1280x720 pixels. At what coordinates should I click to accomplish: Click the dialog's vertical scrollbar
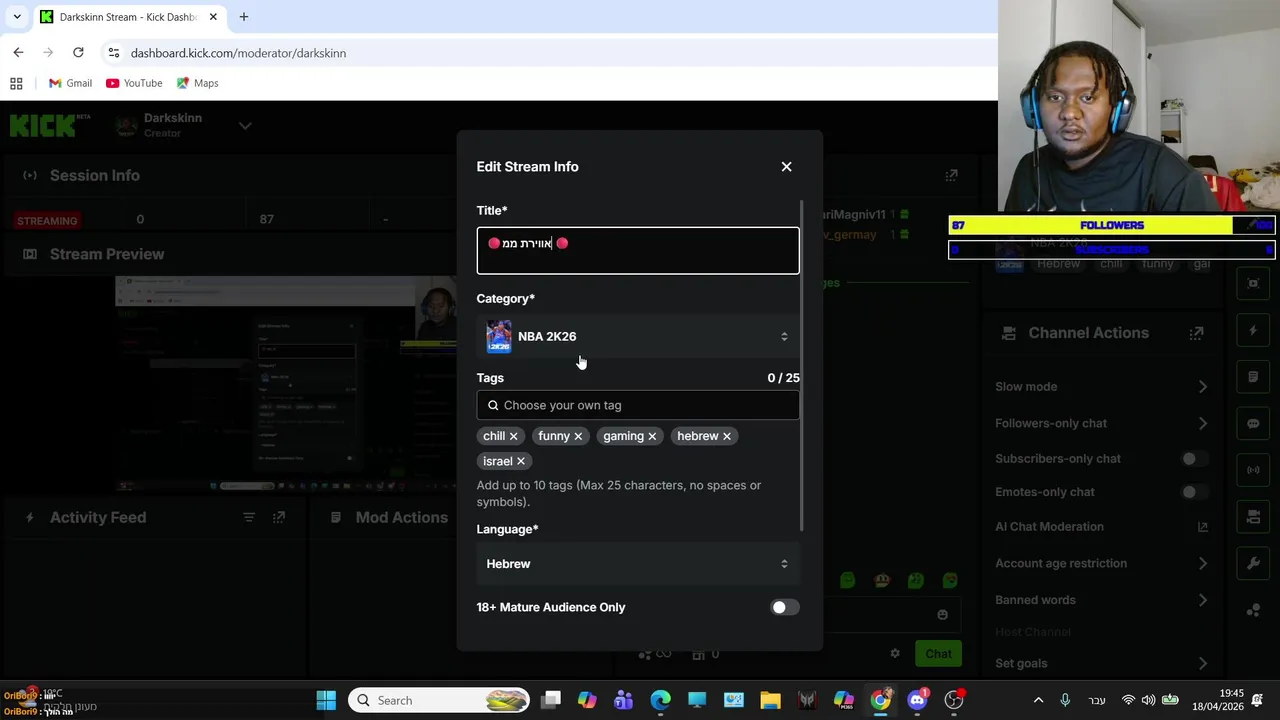coord(802,365)
